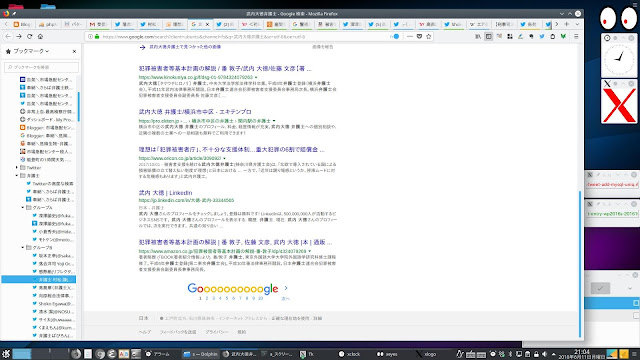Open first 犯罪被害者等基本計画の解説 kinokuniya result
The image size is (640, 360).
225,69
